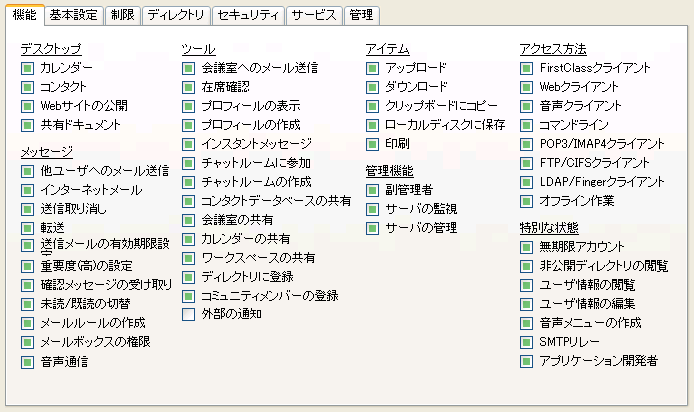Enable the 外部の通知 checkbox
694x412 pixels.
188,315
